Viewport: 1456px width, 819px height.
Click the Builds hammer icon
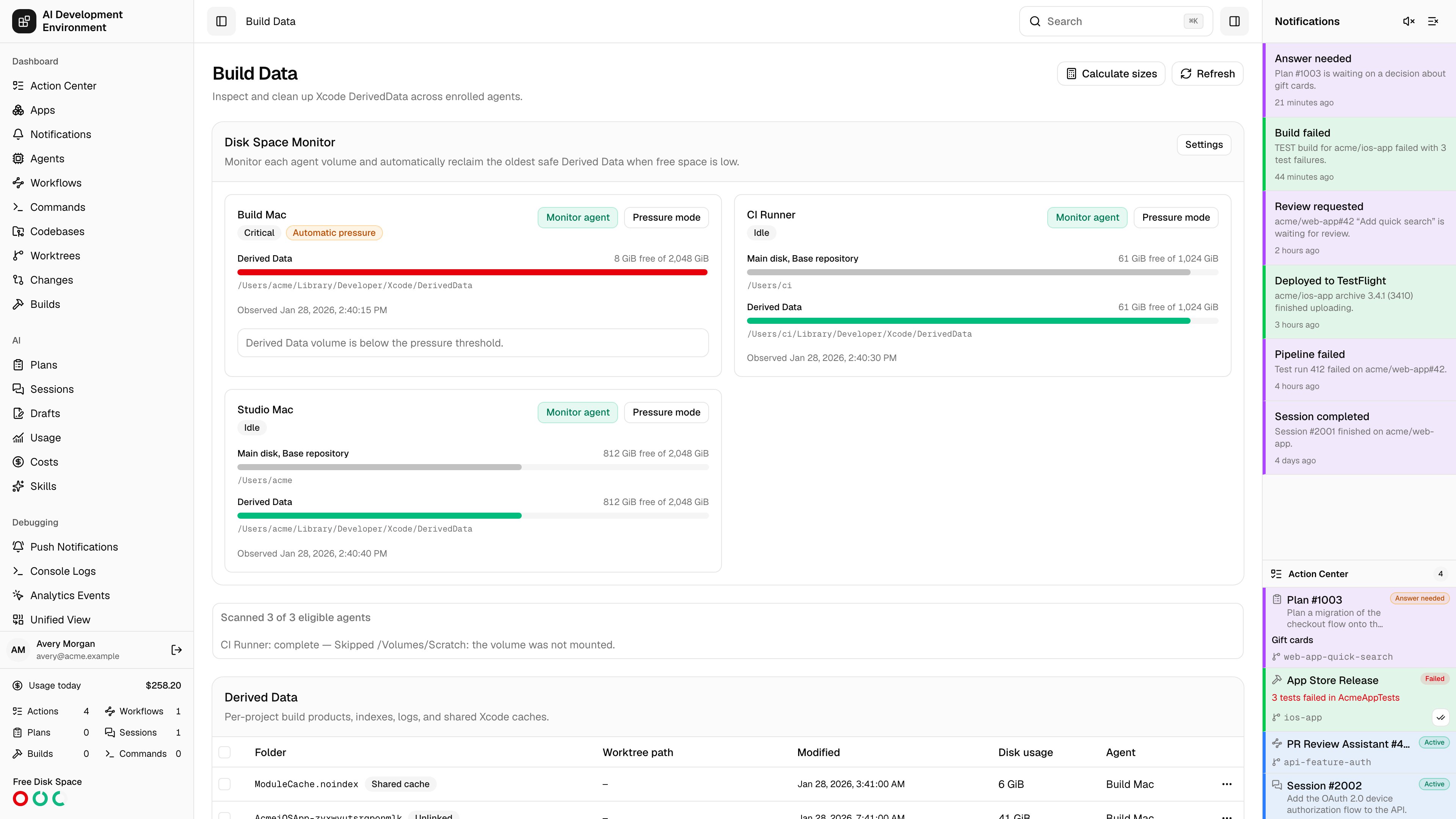18,304
